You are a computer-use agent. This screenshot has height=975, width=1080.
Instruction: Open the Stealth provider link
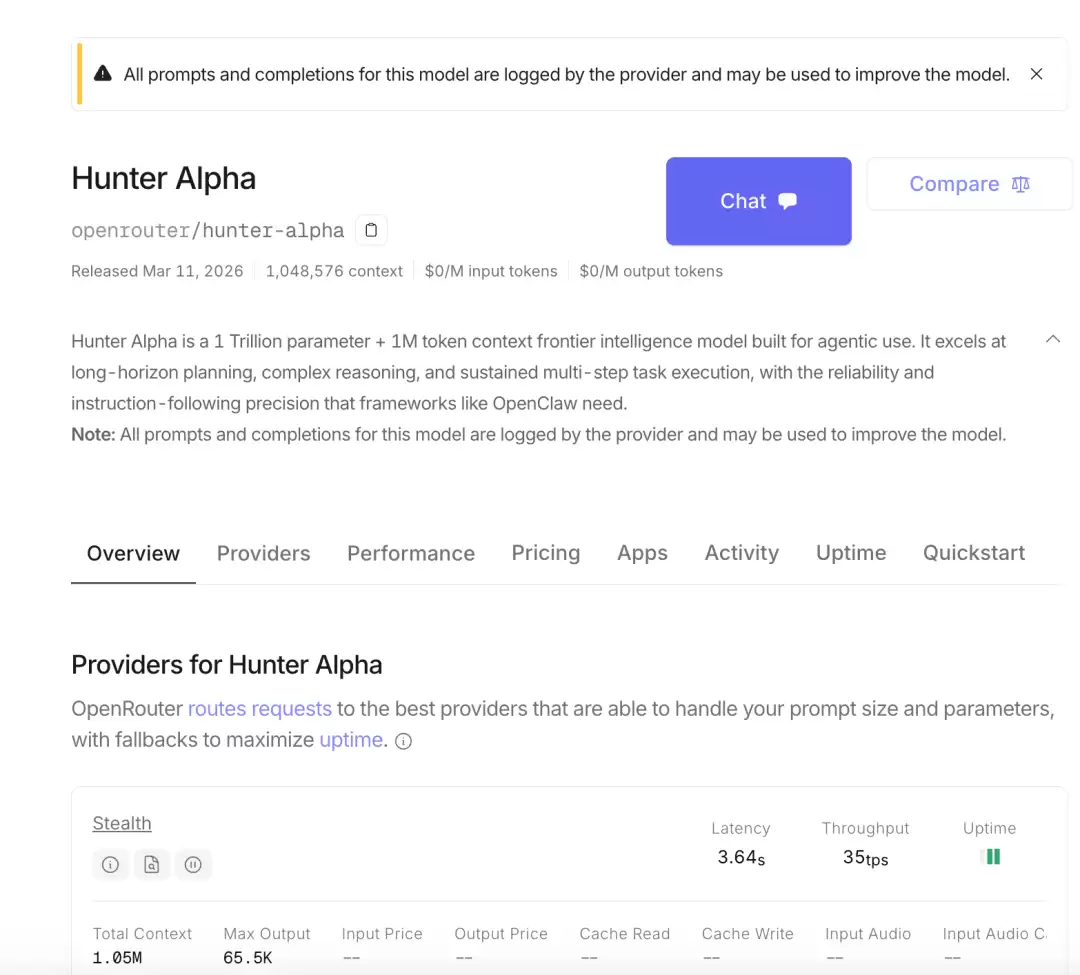click(x=122, y=823)
